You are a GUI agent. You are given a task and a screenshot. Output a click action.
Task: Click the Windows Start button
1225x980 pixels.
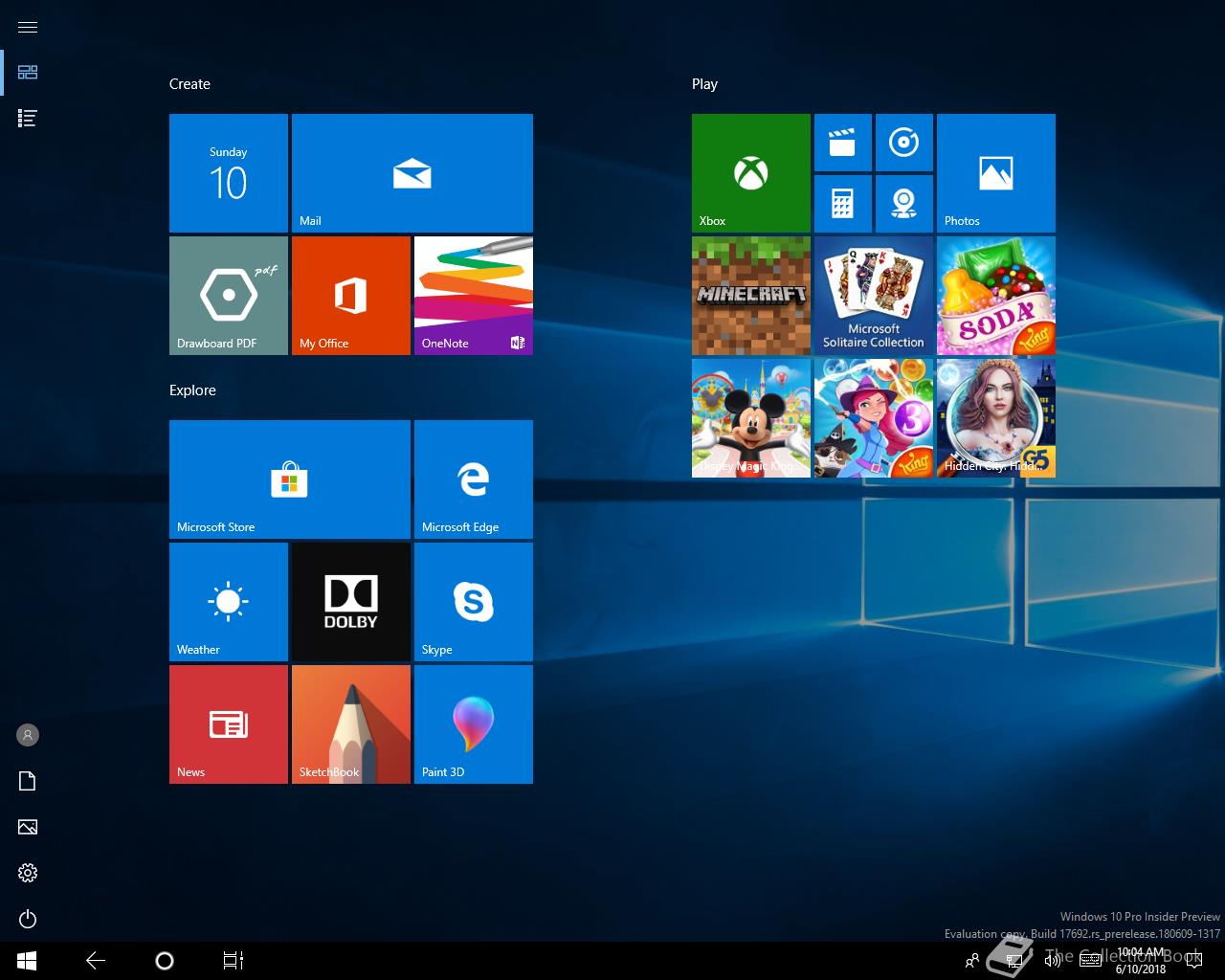27,961
